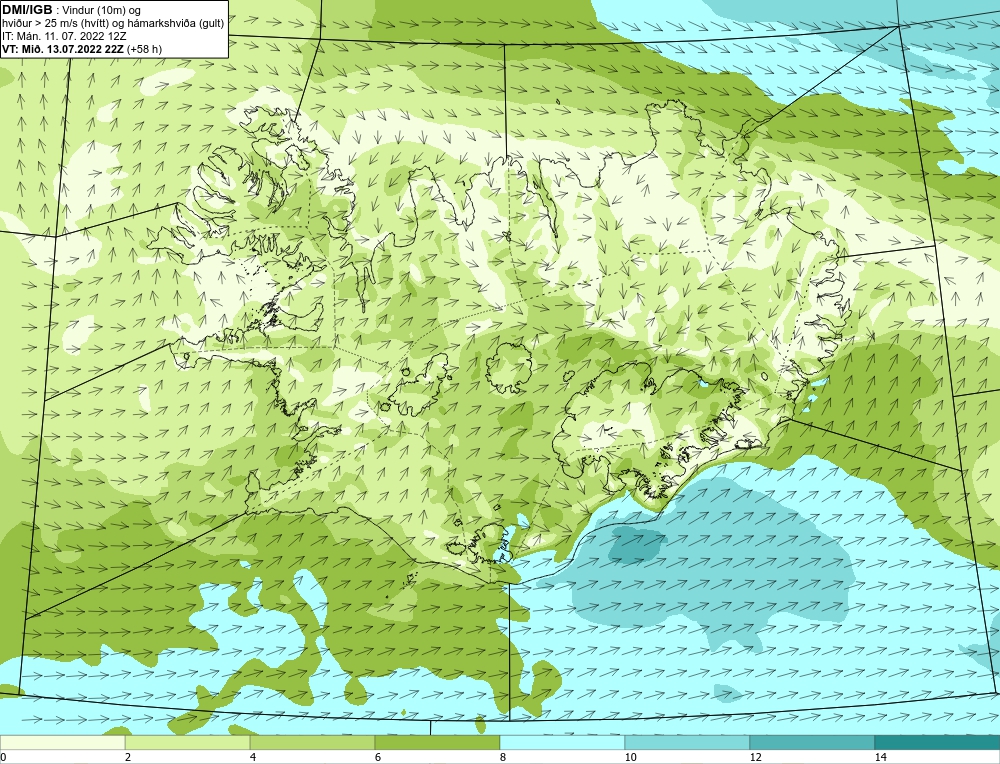The height and width of the screenshot is (764, 1000).
Task: Click the 'IT: Mán. 11. 07. 2022 12Z' line
Action: pos(64,36)
